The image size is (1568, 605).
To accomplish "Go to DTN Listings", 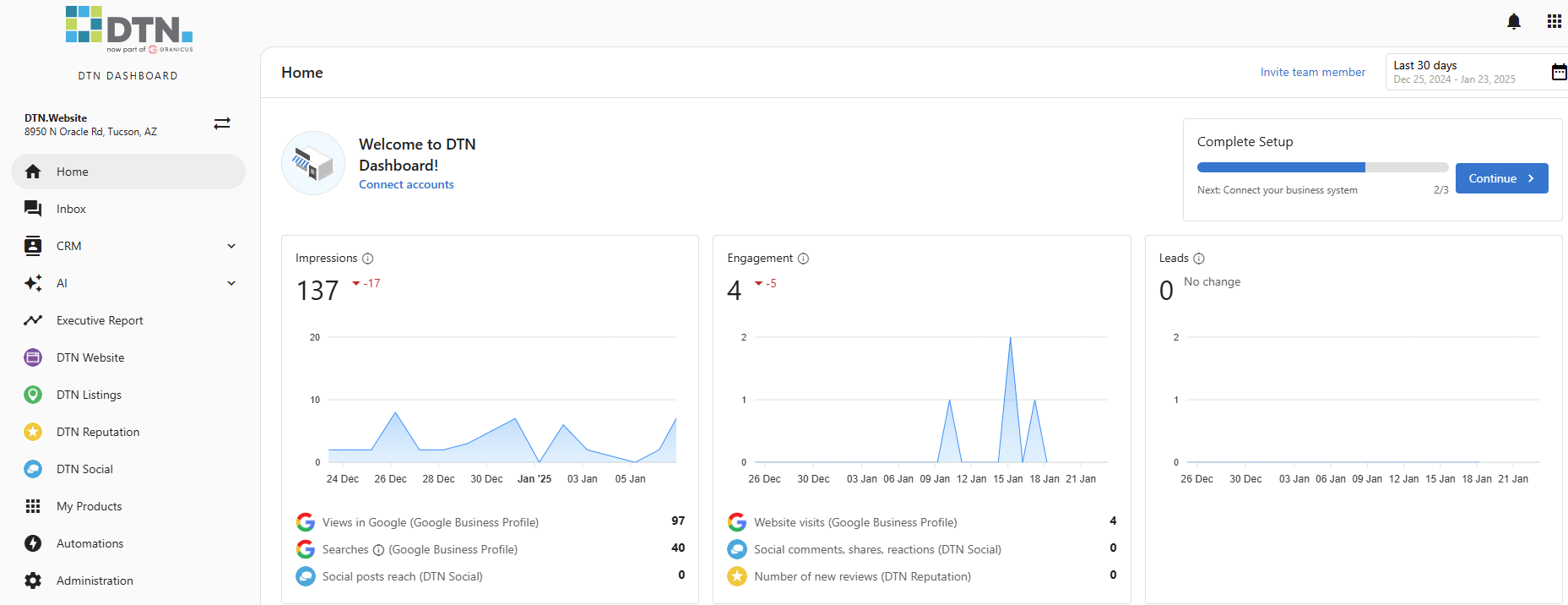I will (x=128, y=395).
